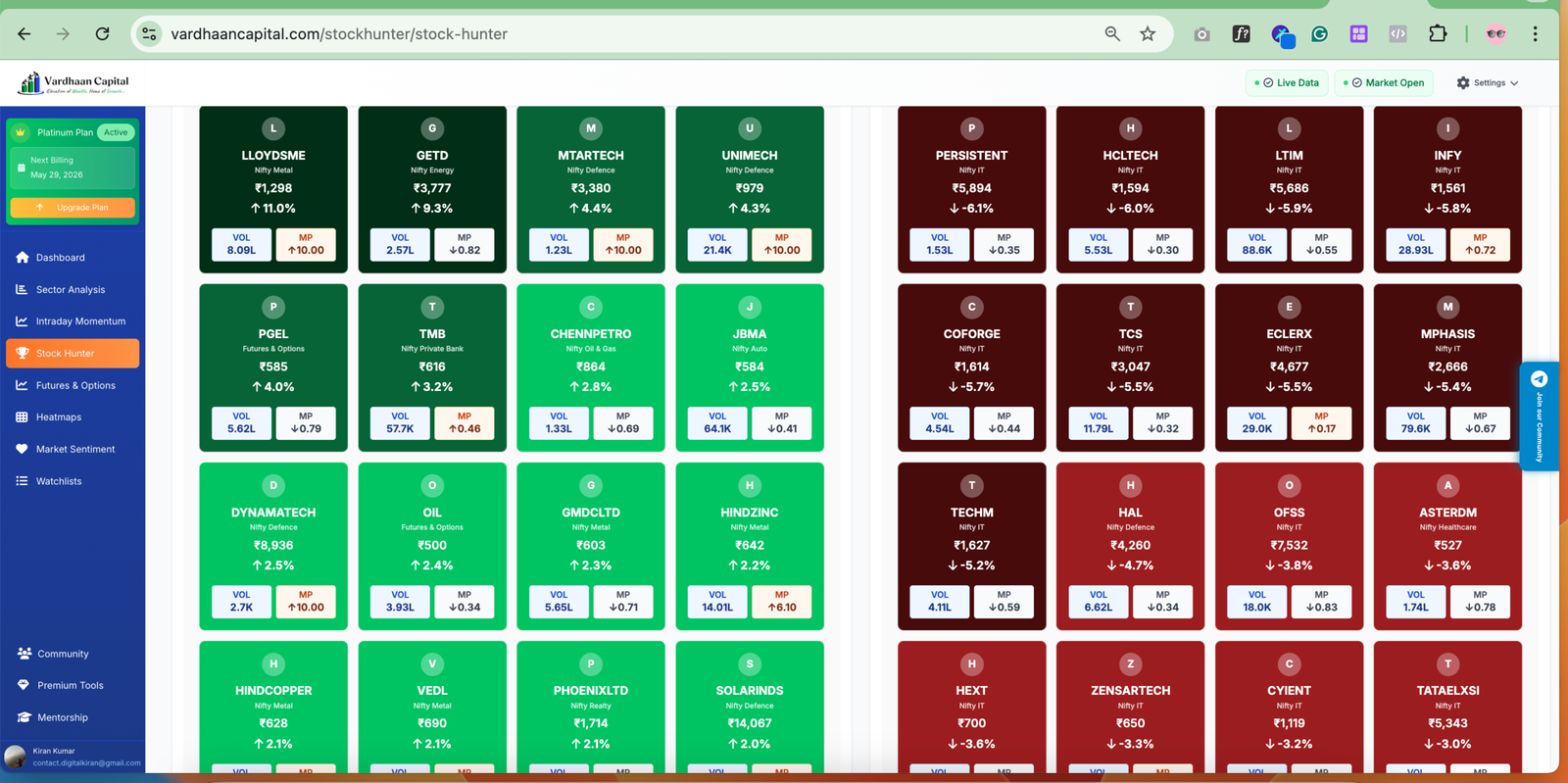Open the browser extensions puzzle icon
The height and width of the screenshot is (783, 1568).
[1437, 34]
